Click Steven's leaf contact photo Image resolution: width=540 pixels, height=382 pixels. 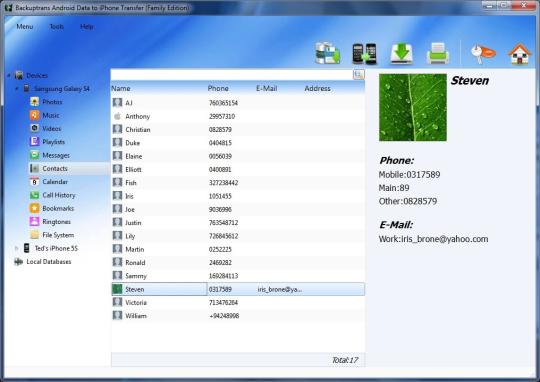413,107
